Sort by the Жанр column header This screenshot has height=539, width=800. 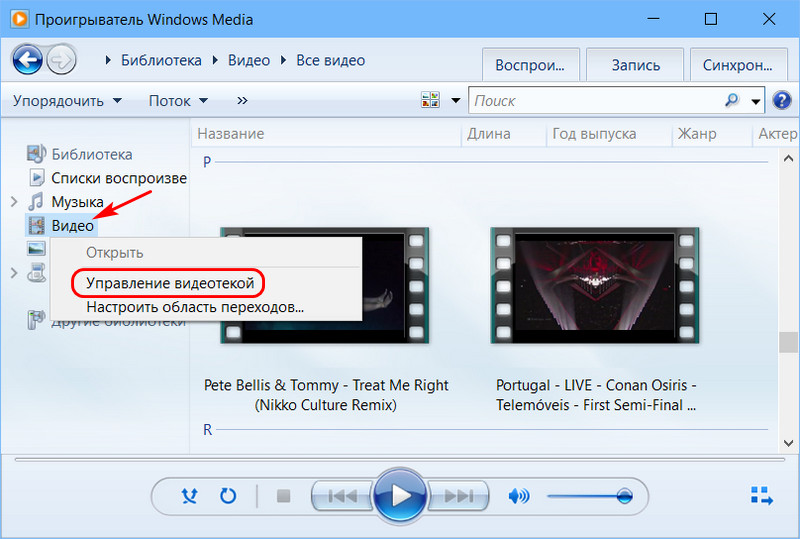(712, 134)
